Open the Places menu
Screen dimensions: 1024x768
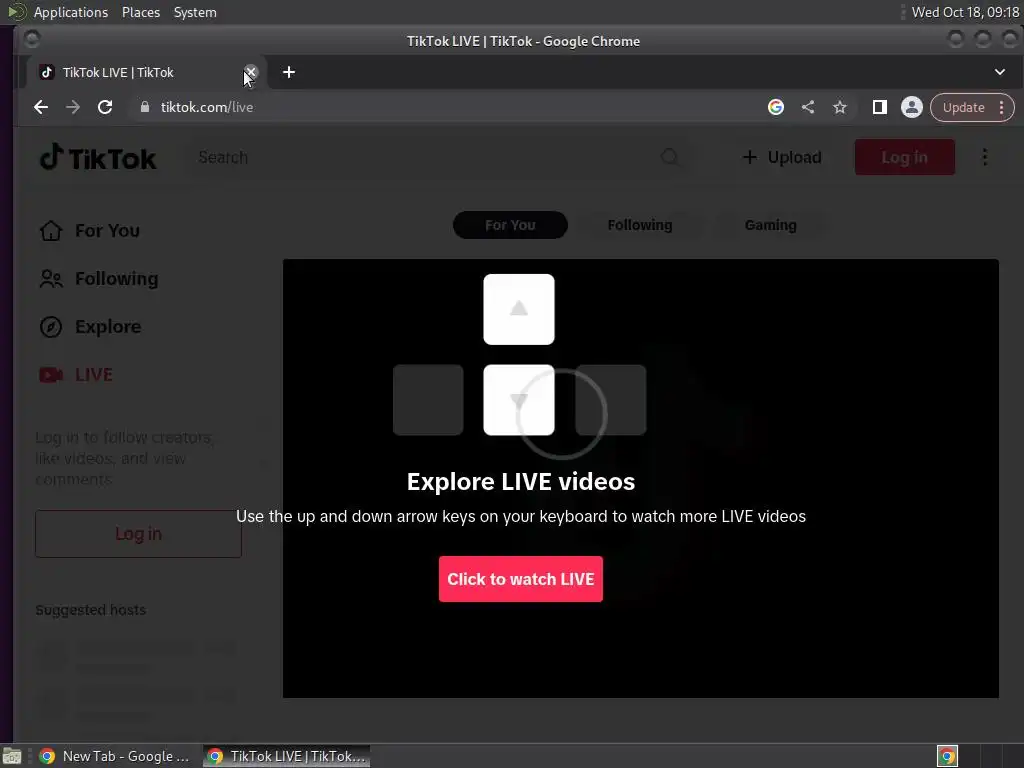pyautogui.click(x=141, y=12)
